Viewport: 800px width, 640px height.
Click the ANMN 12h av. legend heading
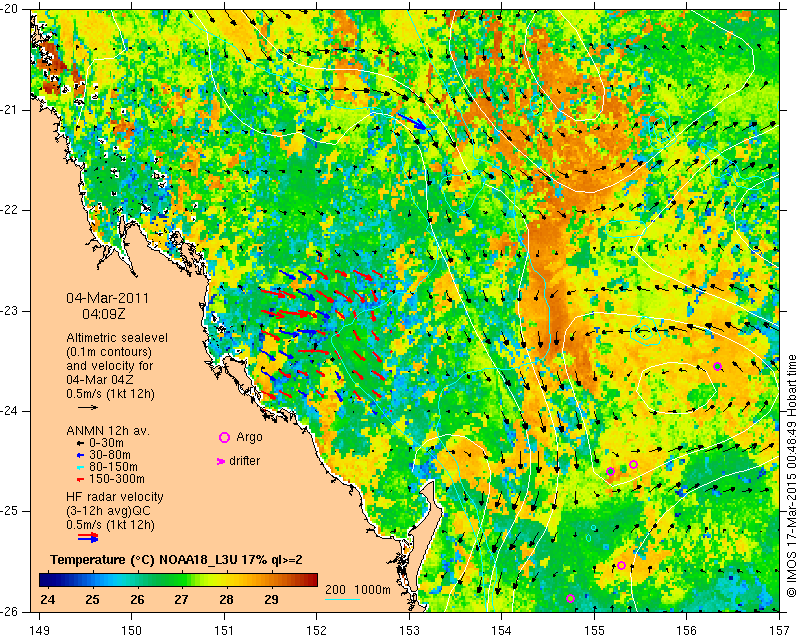pos(108,431)
